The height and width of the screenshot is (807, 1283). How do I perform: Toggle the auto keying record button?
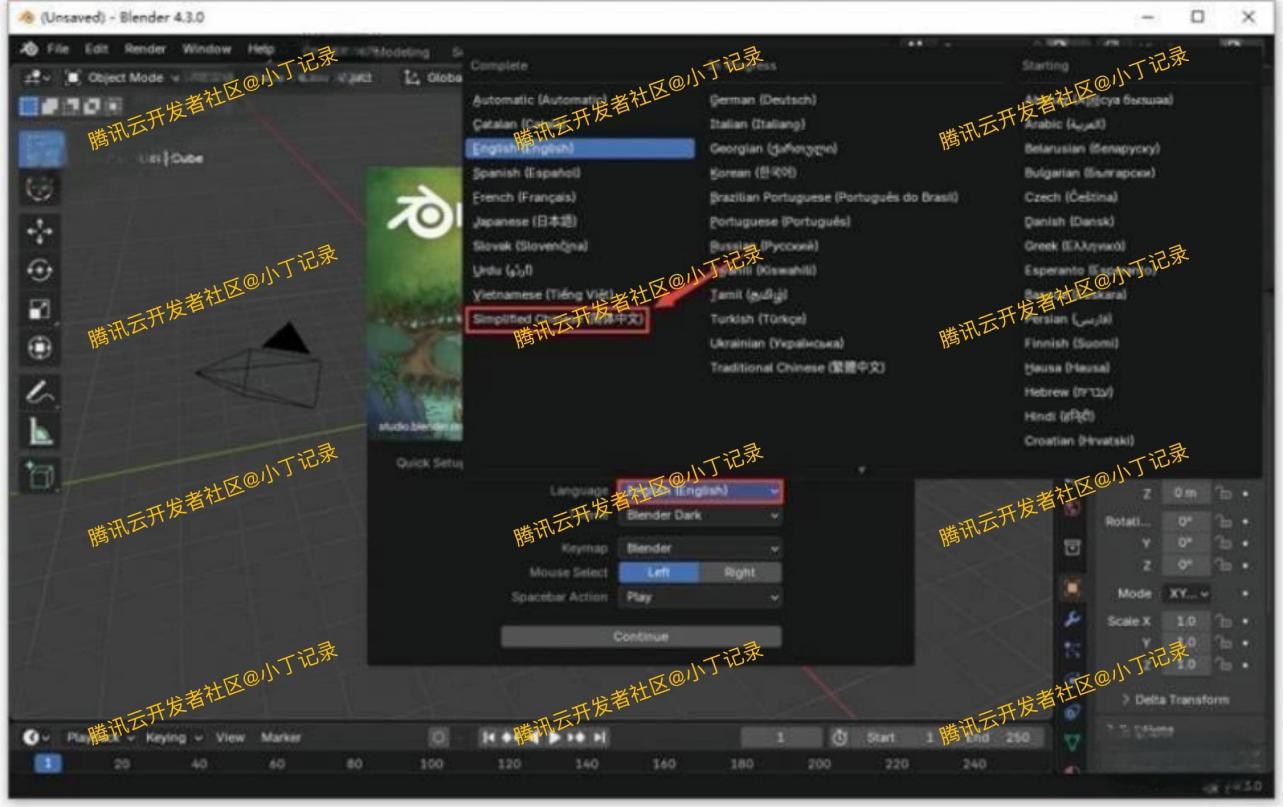click(438, 738)
